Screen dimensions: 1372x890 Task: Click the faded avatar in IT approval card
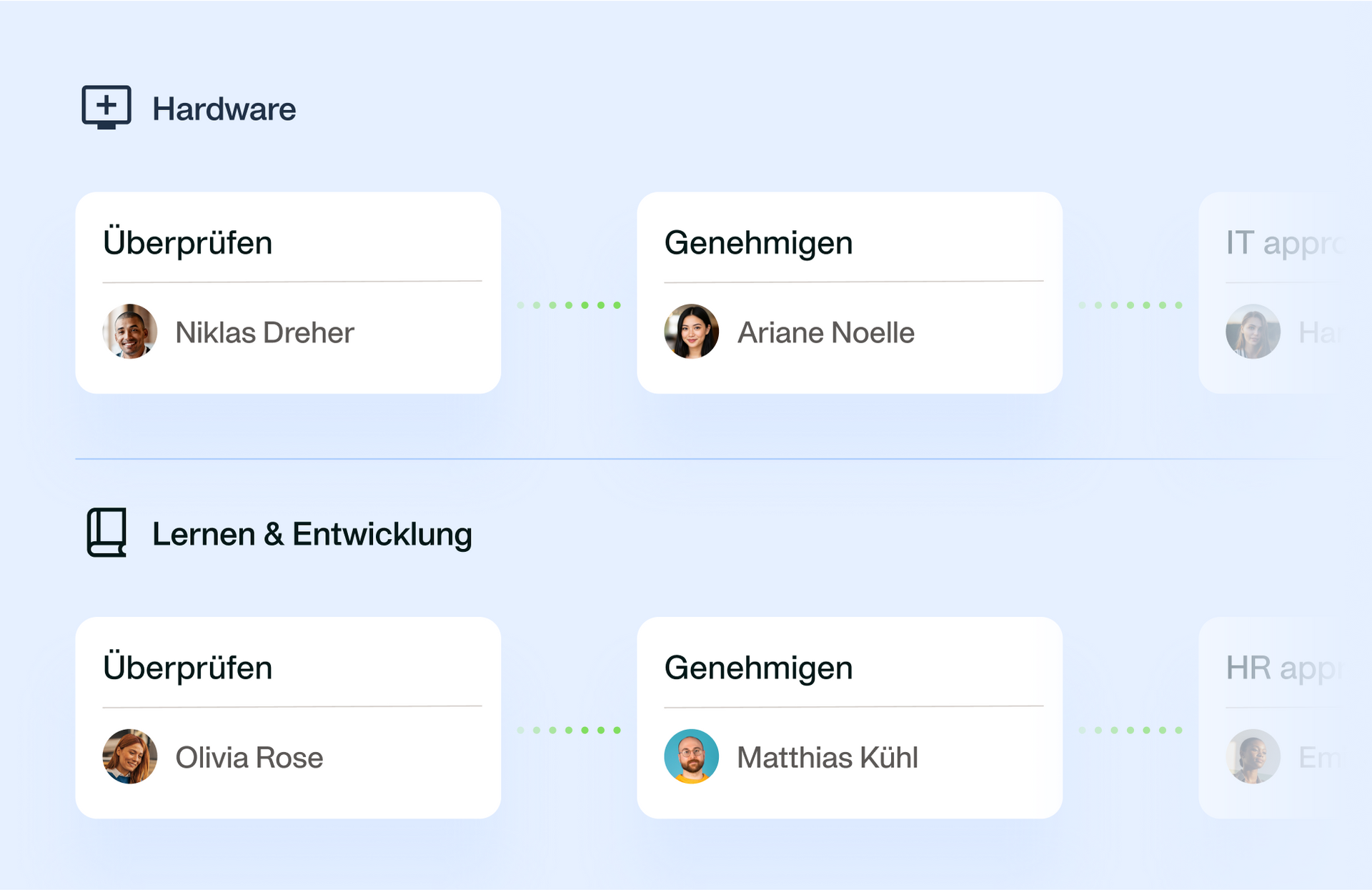(x=1253, y=332)
